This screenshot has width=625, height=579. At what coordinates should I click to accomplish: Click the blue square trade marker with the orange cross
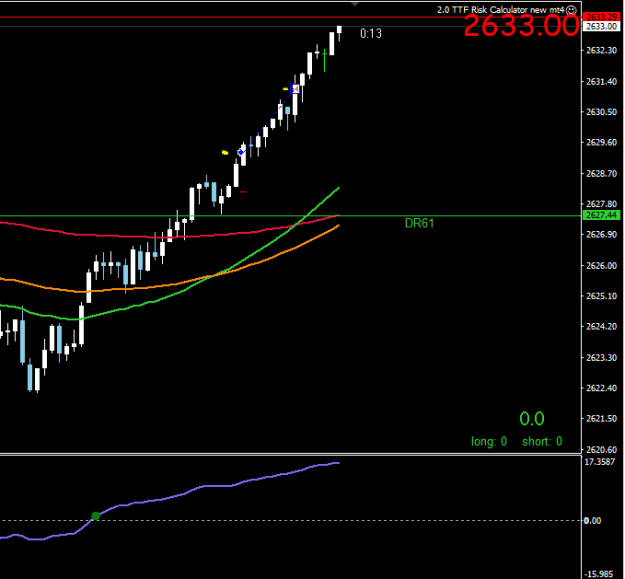coord(295,88)
